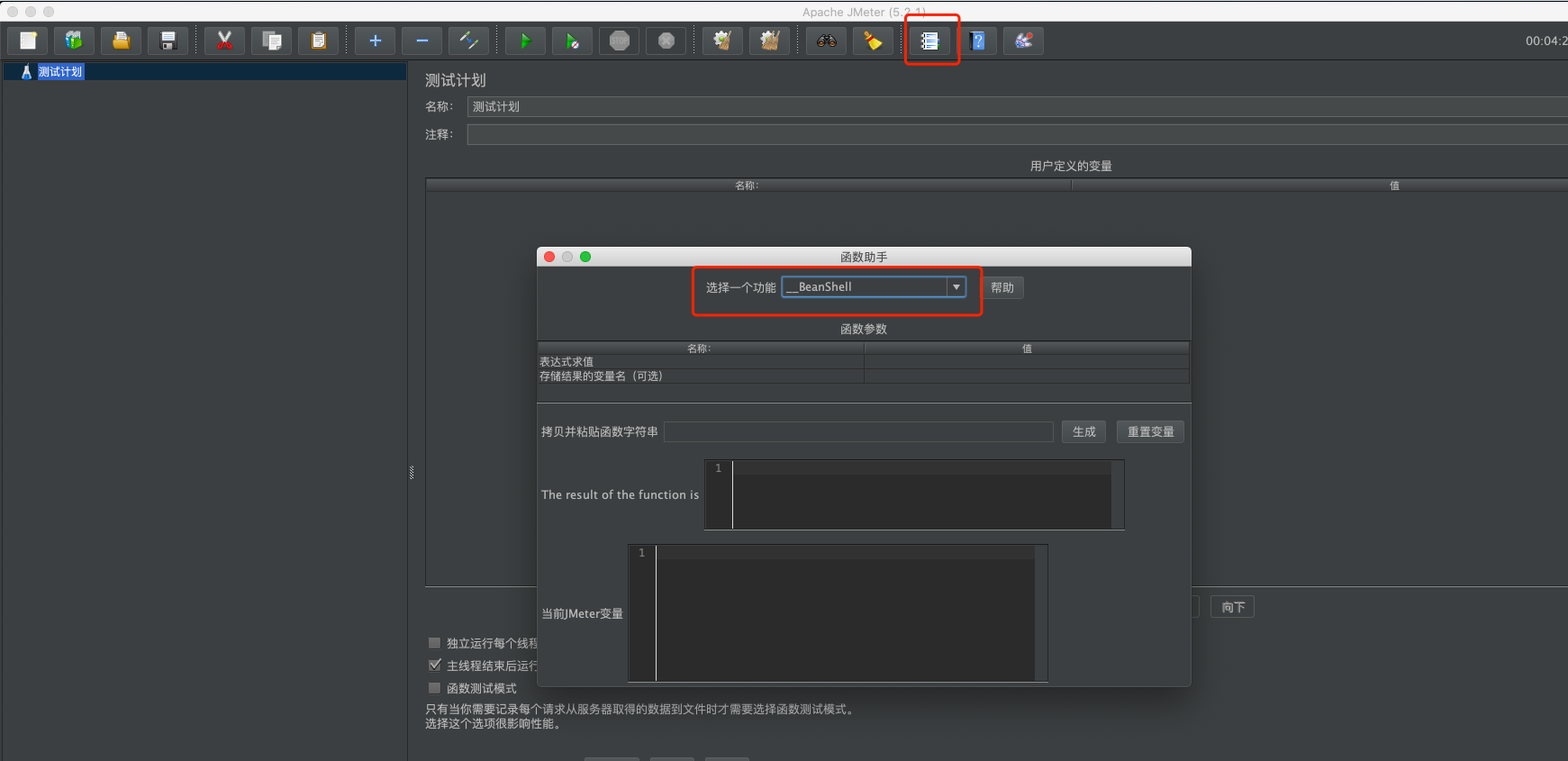Screen dimensions: 1568x761
Task: Copy element using the Copy icon
Action: (271, 41)
